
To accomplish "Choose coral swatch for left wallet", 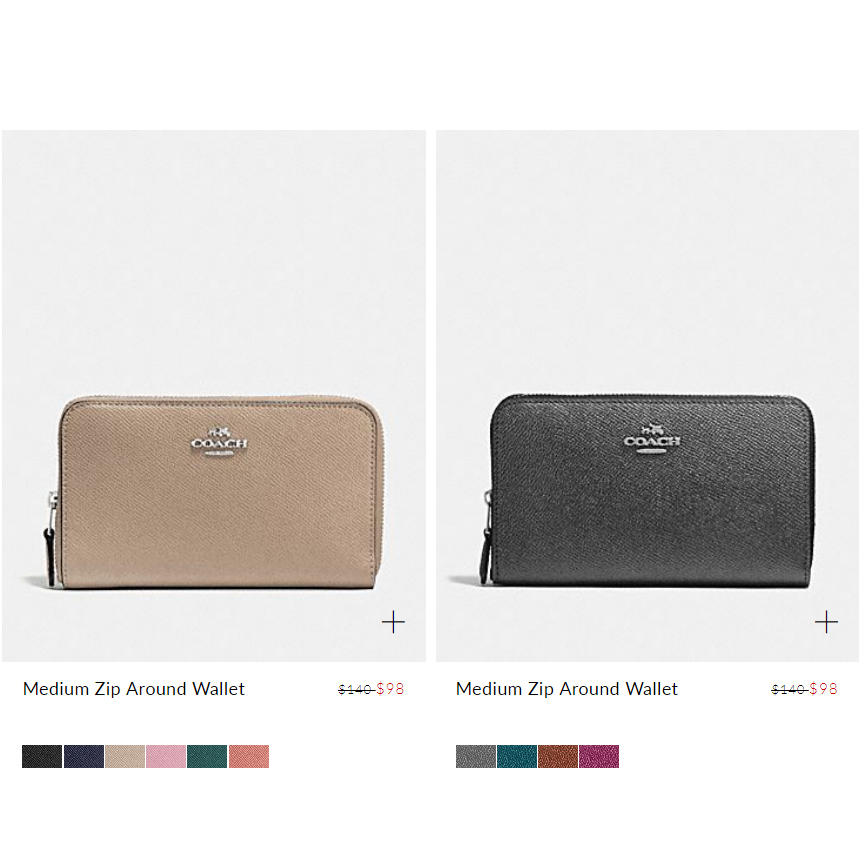I will (x=249, y=756).
